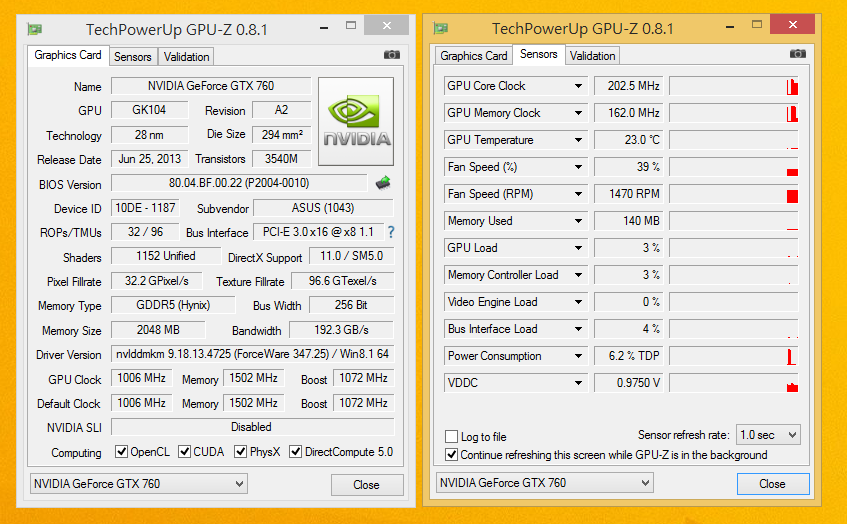This screenshot has width=847, height=524.
Task: Click the Power Consumption history graph
Action: [x=734, y=356]
